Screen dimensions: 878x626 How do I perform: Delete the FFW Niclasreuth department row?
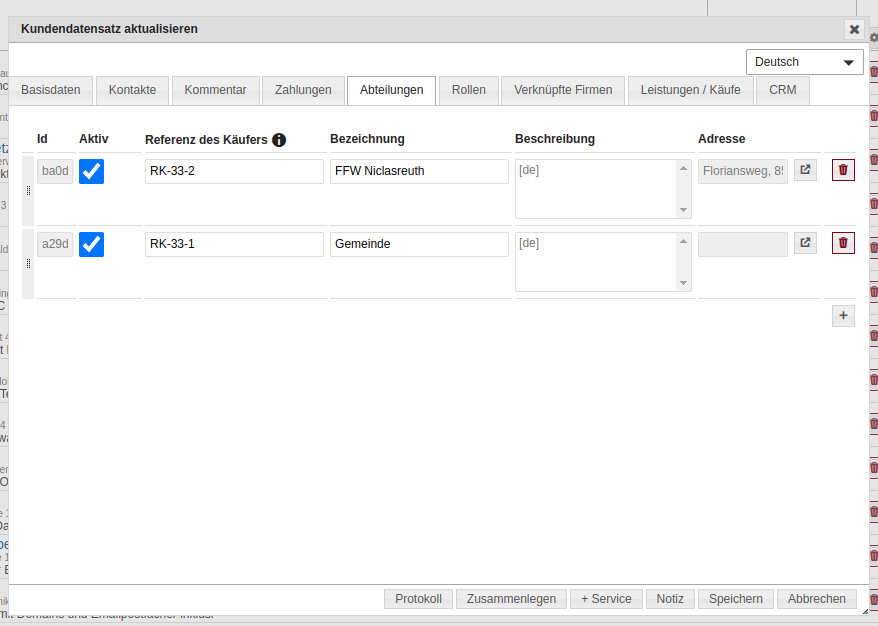(x=843, y=170)
